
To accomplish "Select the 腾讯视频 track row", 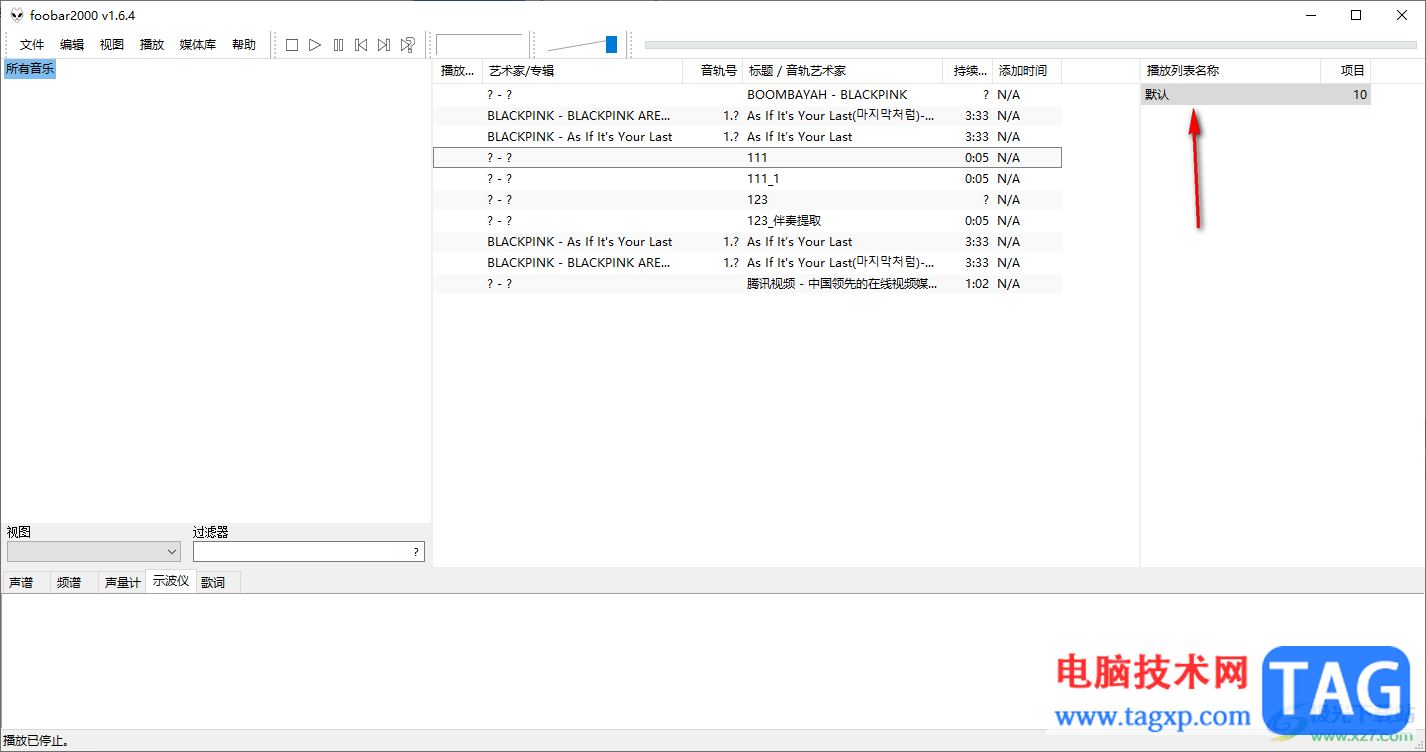I will pos(747,284).
